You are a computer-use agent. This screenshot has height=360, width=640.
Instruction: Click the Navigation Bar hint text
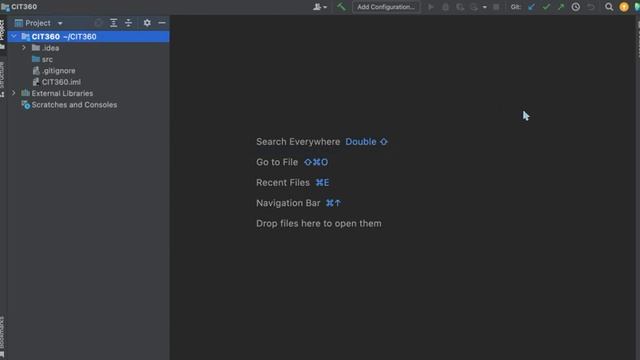288,203
